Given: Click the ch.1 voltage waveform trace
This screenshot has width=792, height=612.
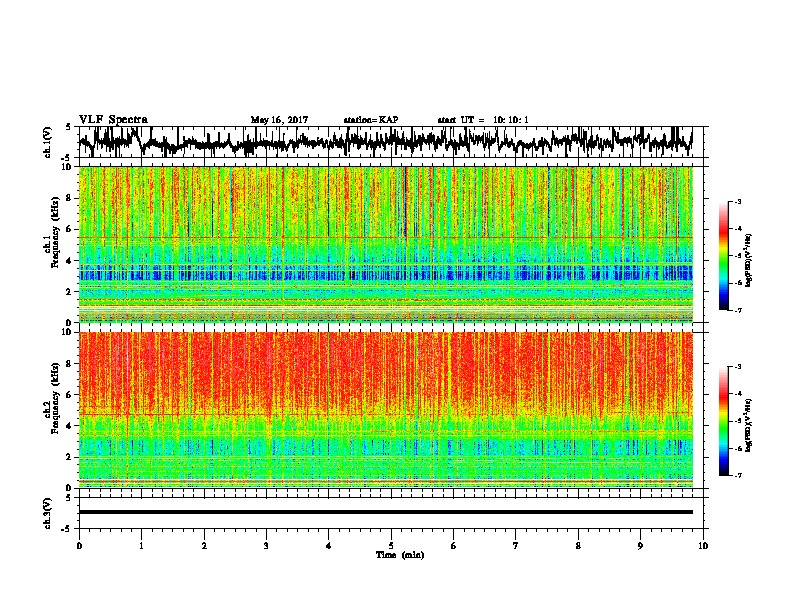Looking at the screenshot, I should (x=385, y=142).
